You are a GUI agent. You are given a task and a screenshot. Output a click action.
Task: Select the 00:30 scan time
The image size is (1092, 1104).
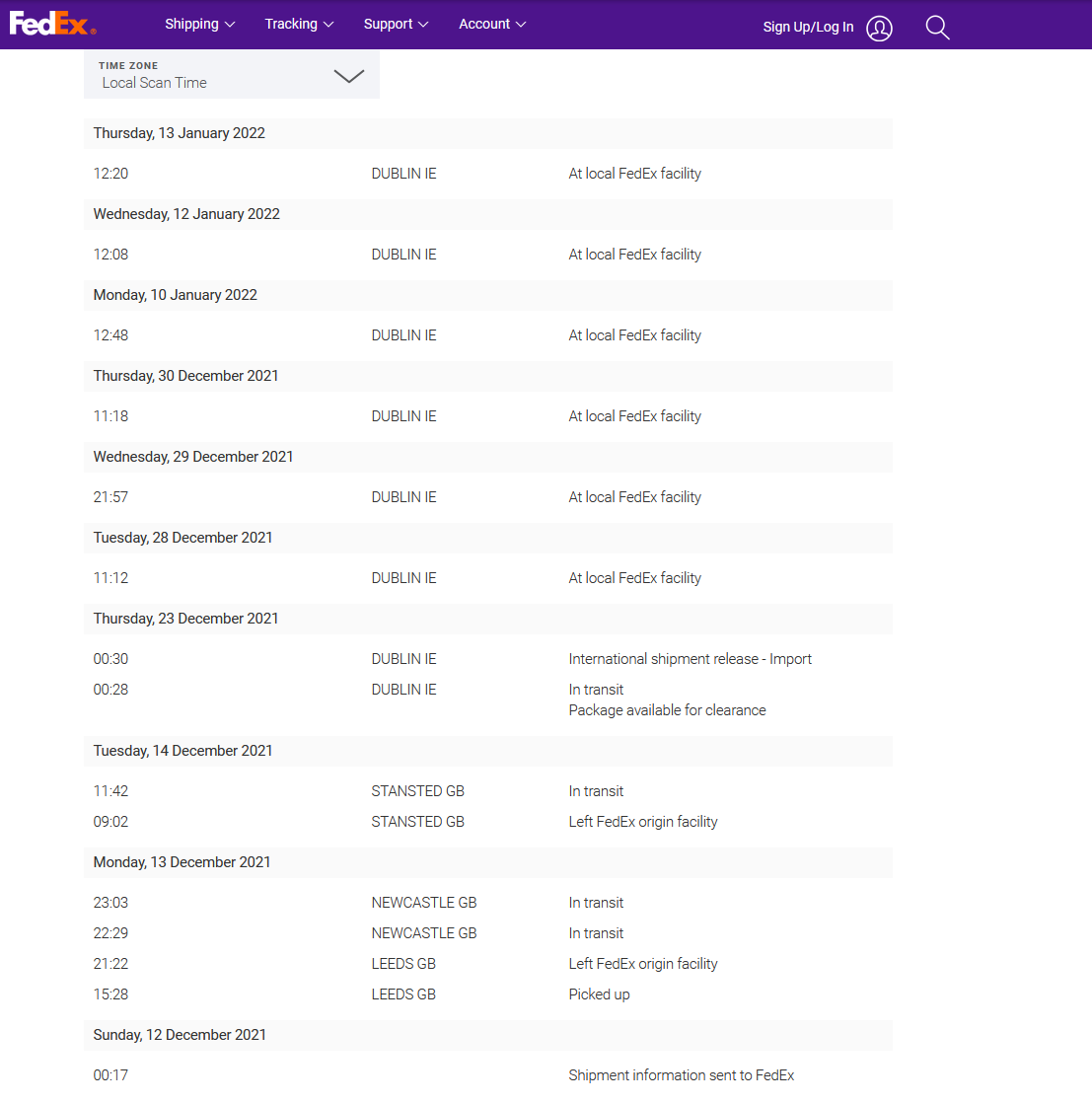(x=110, y=659)
